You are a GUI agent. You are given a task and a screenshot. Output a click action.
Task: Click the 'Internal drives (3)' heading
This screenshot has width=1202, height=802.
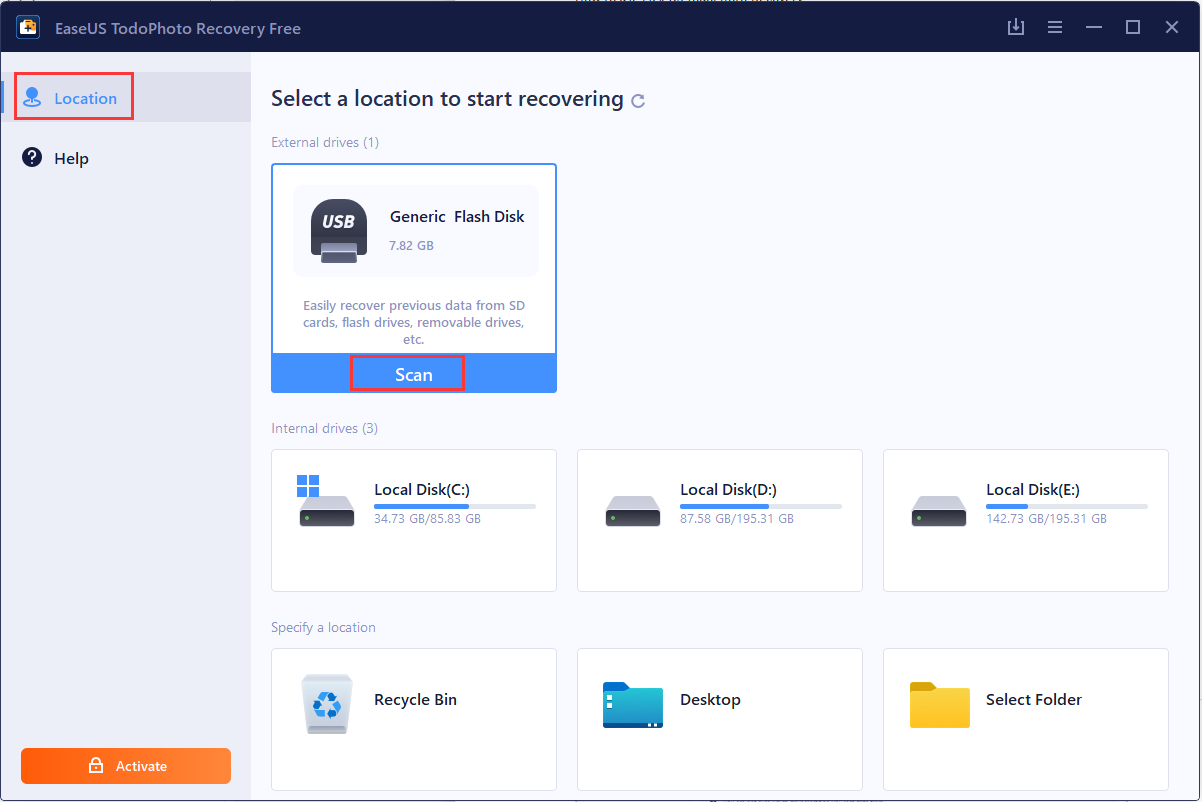tap(324, 428)
